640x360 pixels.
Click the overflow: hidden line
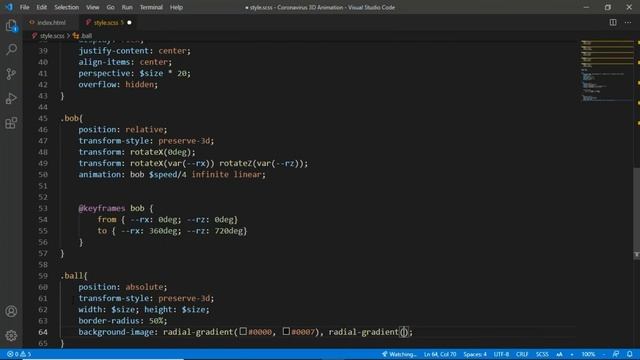pyautogui.click(x=118, y=84)
